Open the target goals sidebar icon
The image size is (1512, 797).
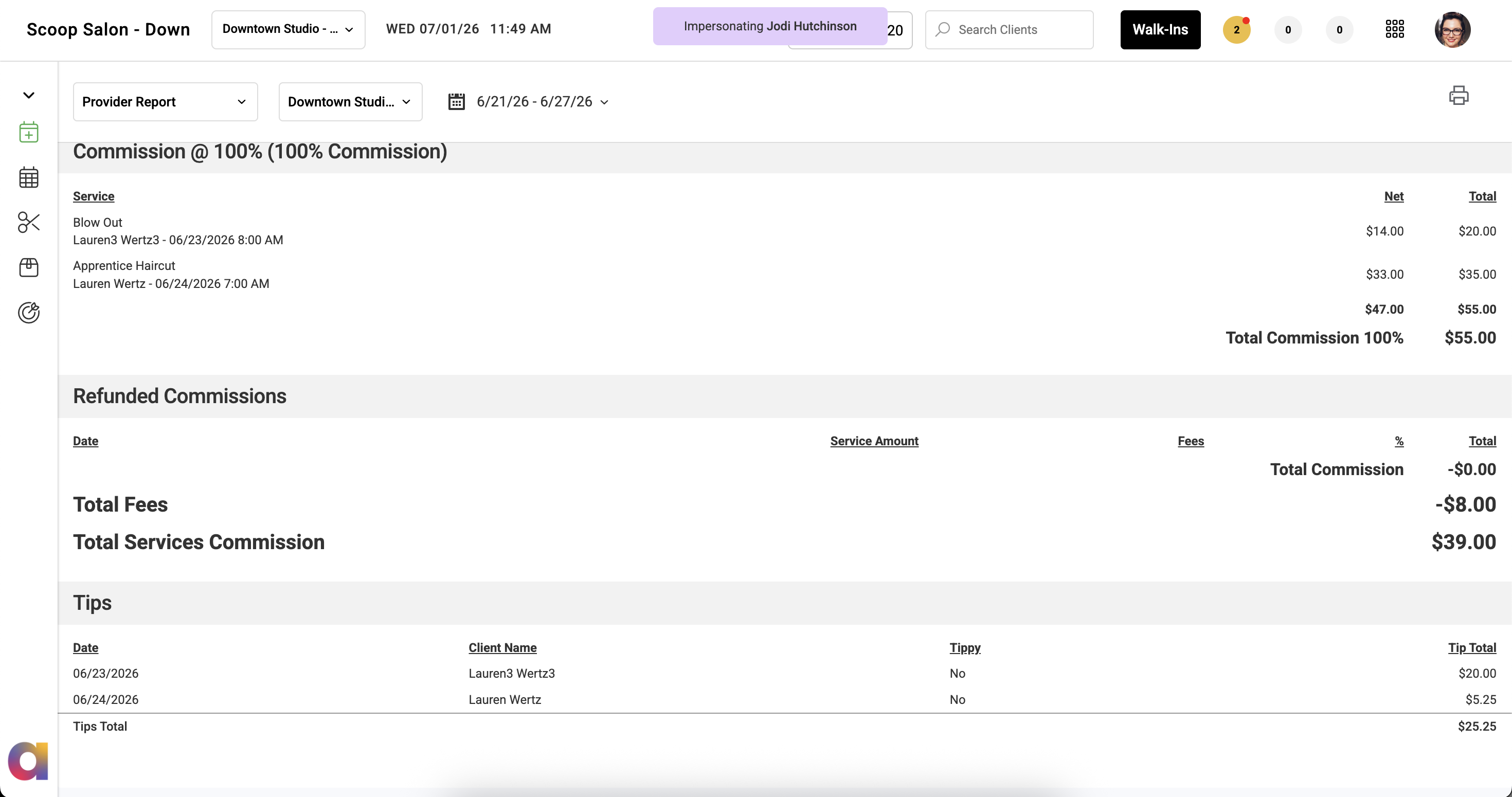click(29, 313)
